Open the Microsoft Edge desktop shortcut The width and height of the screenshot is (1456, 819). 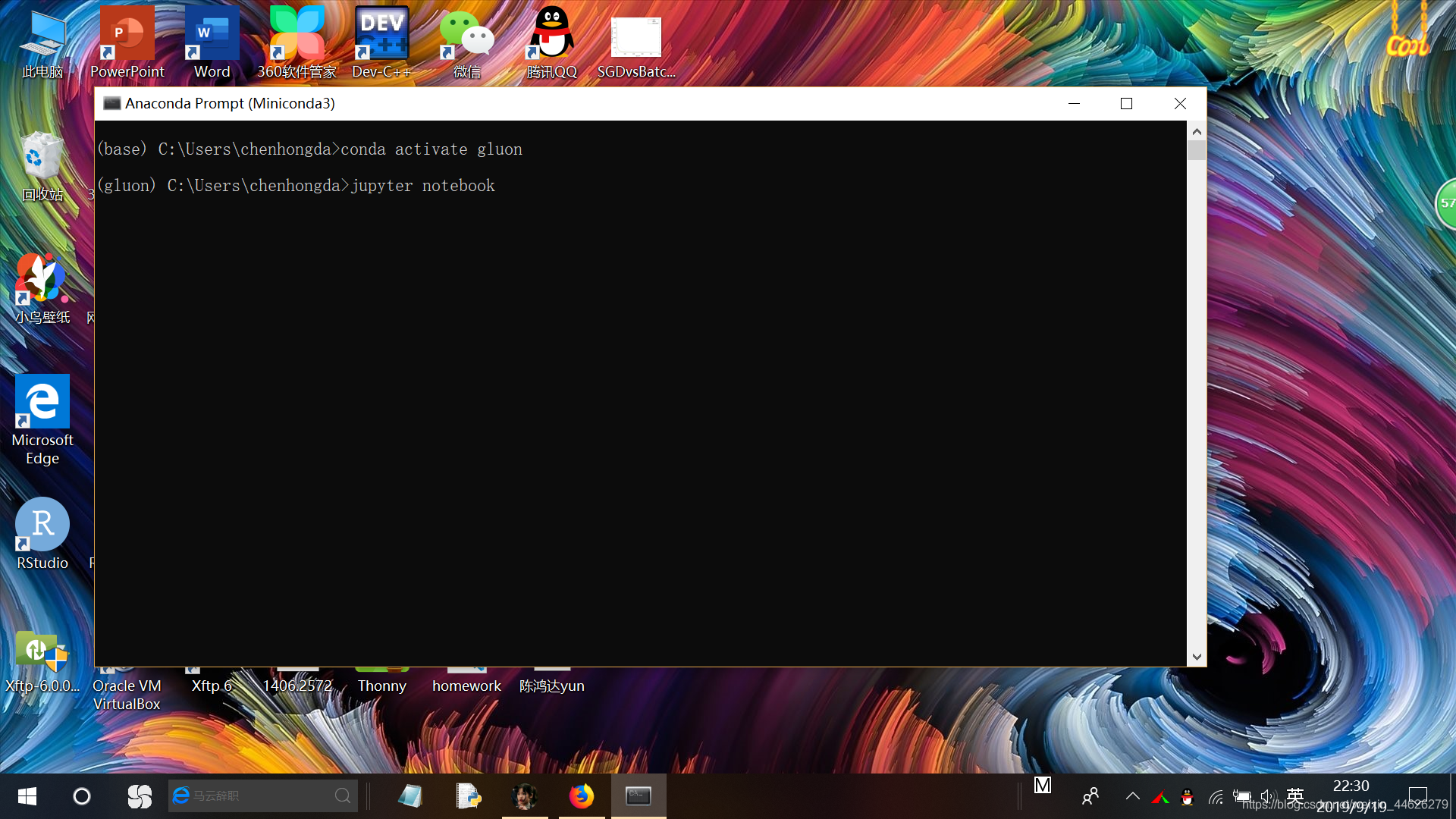[x=42, y=421]
